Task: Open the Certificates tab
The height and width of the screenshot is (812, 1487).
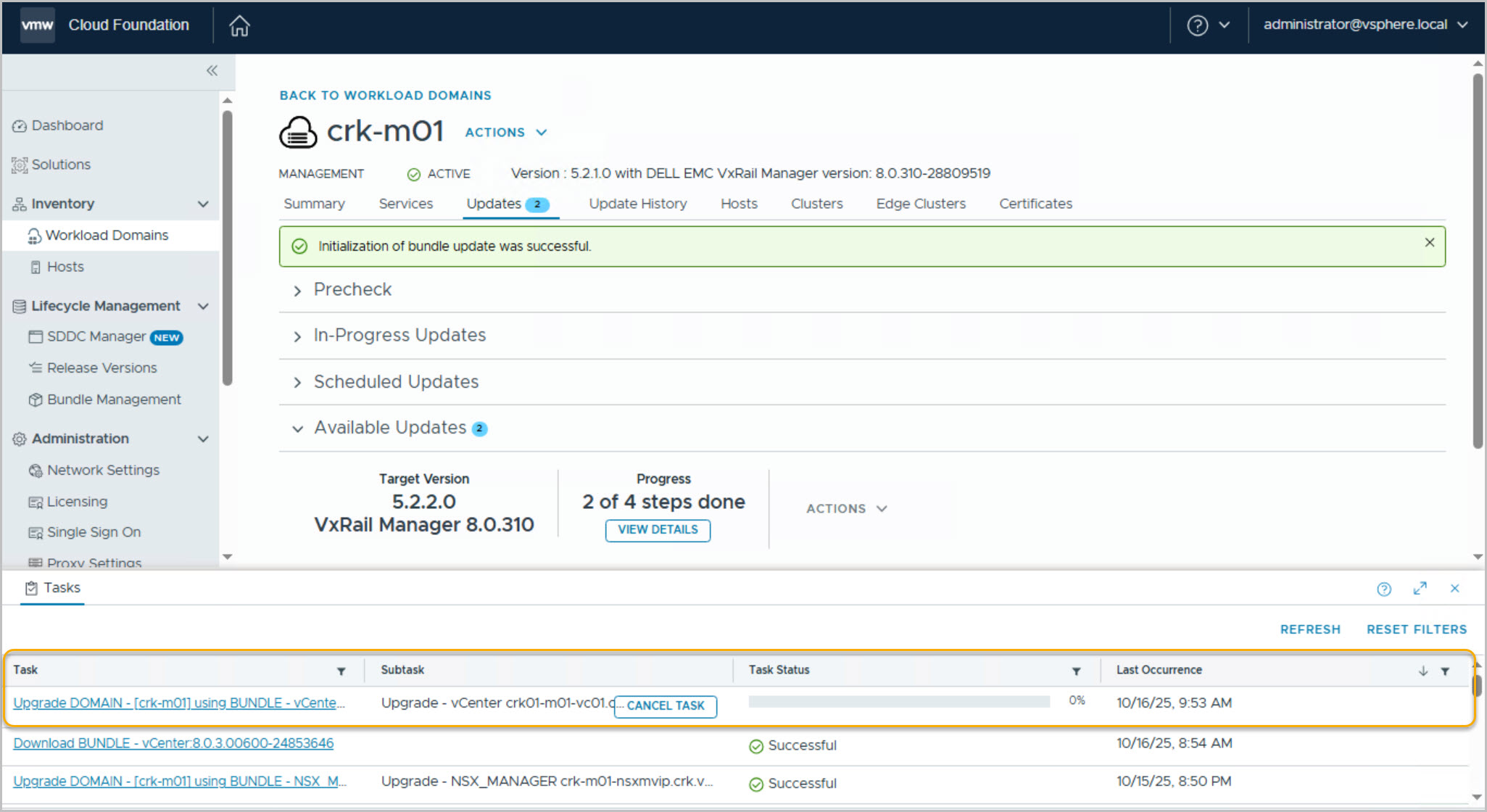Action: coord(1035,204)
